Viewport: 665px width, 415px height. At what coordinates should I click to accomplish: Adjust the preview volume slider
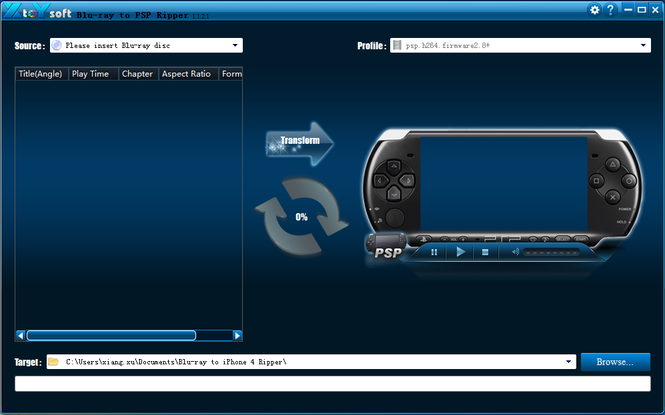(x=551, y=252)
